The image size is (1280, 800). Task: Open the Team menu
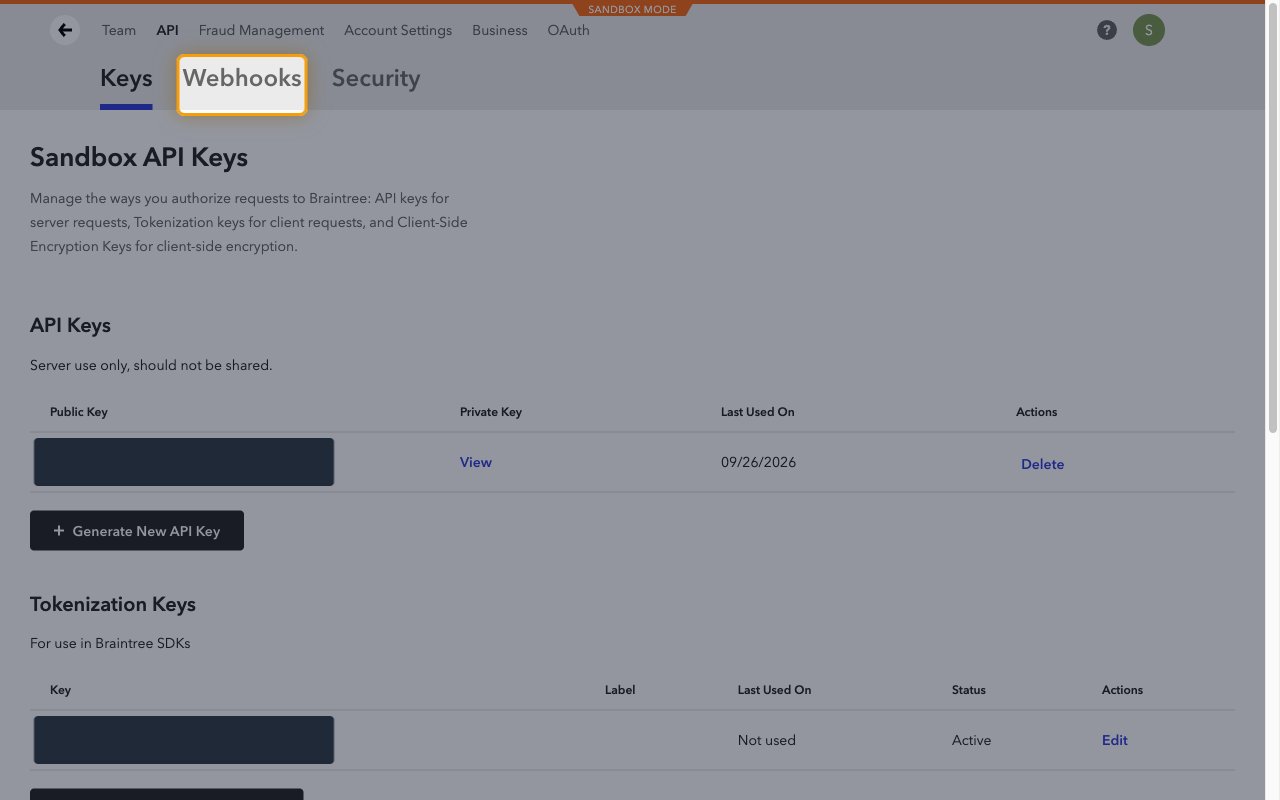coord(119,30)
